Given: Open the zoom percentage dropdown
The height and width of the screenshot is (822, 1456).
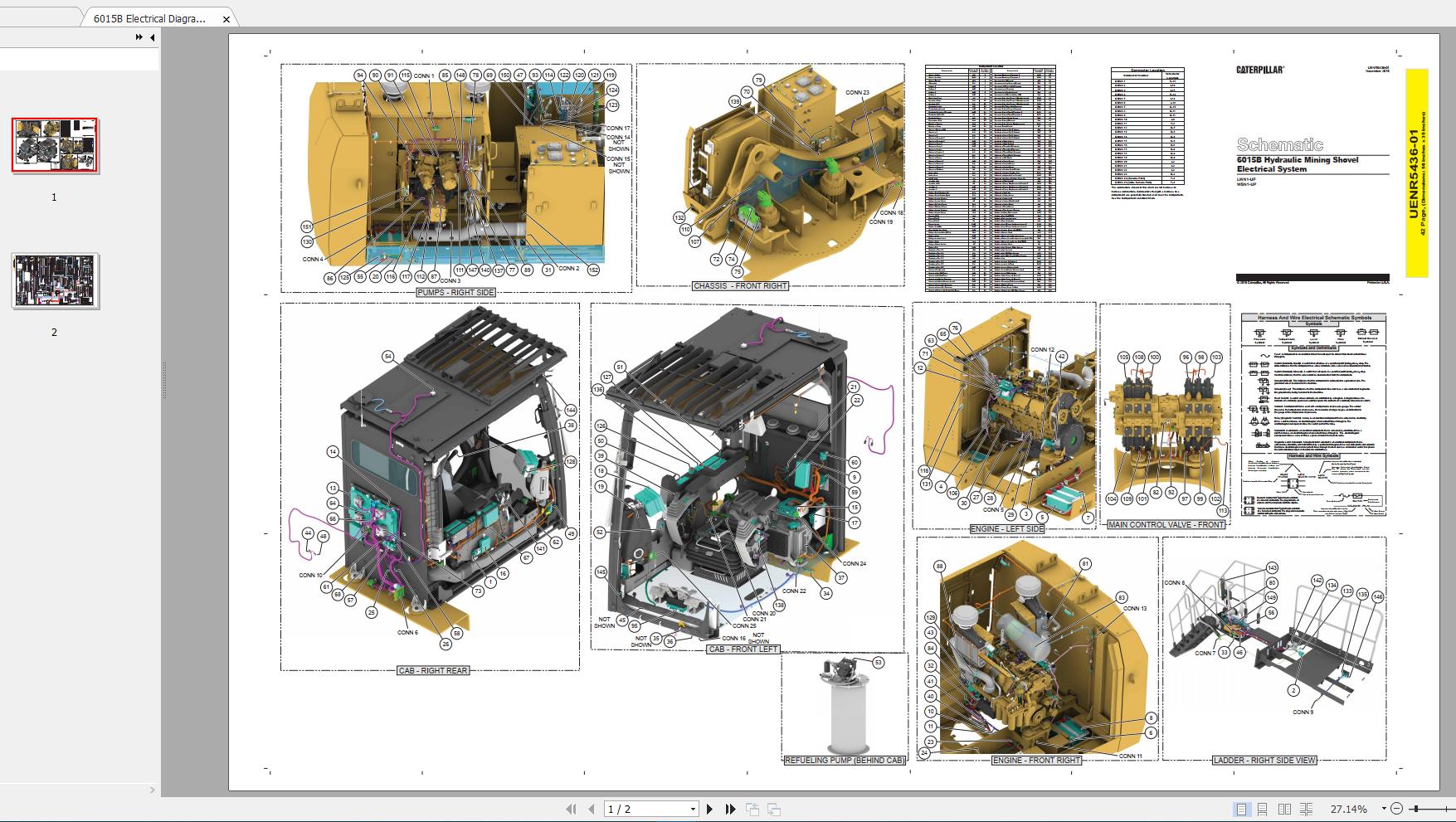Looking at the screenshot, I should (x=1383, y=809).
